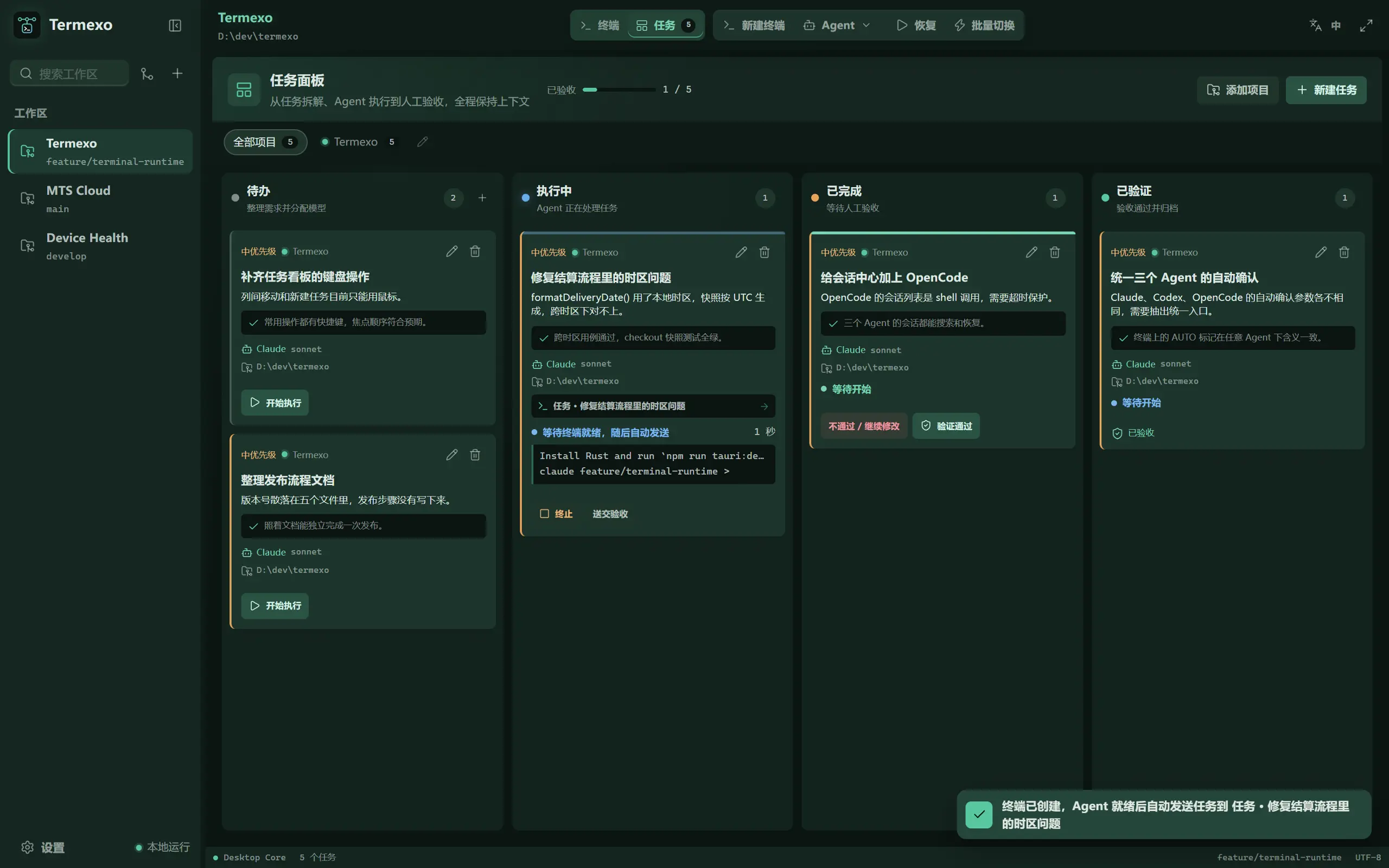Edit the 整理发布流程文档 card
The height and width of the screenshot is (868, 1389).
(x=452, y=455)
